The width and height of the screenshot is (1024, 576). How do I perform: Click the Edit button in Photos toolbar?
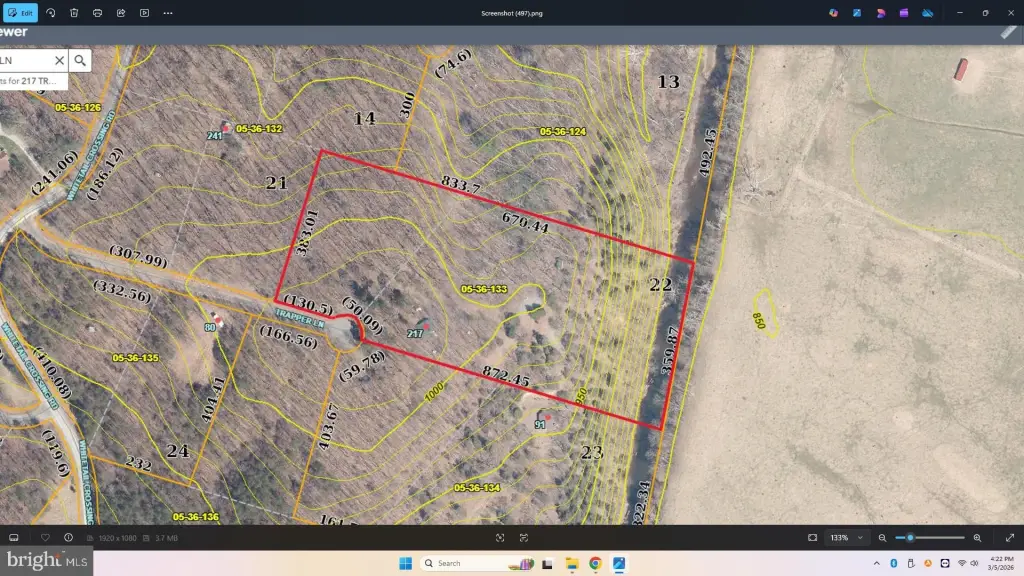pos(20,13)
